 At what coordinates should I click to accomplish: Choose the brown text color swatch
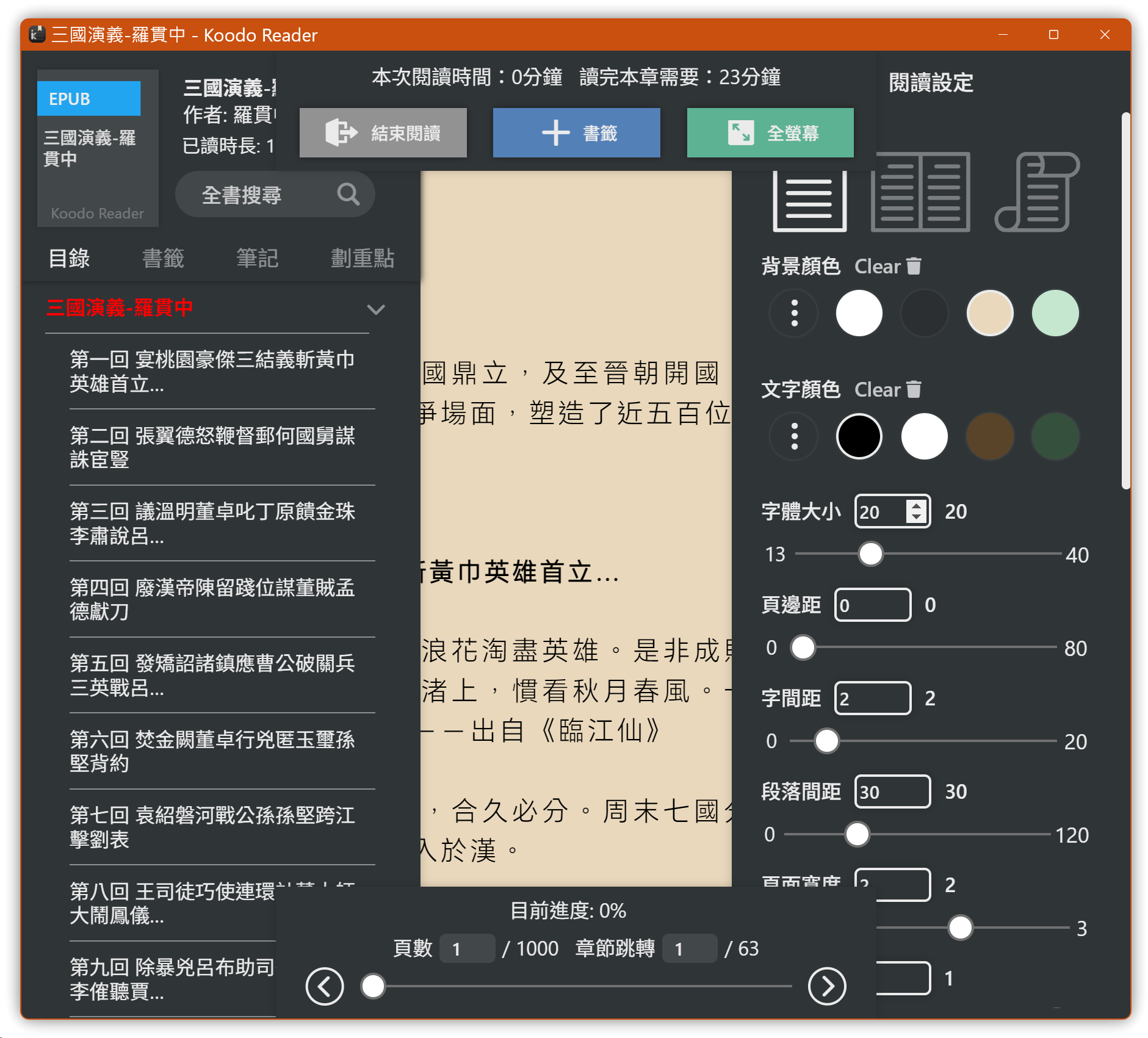[990, 436]
